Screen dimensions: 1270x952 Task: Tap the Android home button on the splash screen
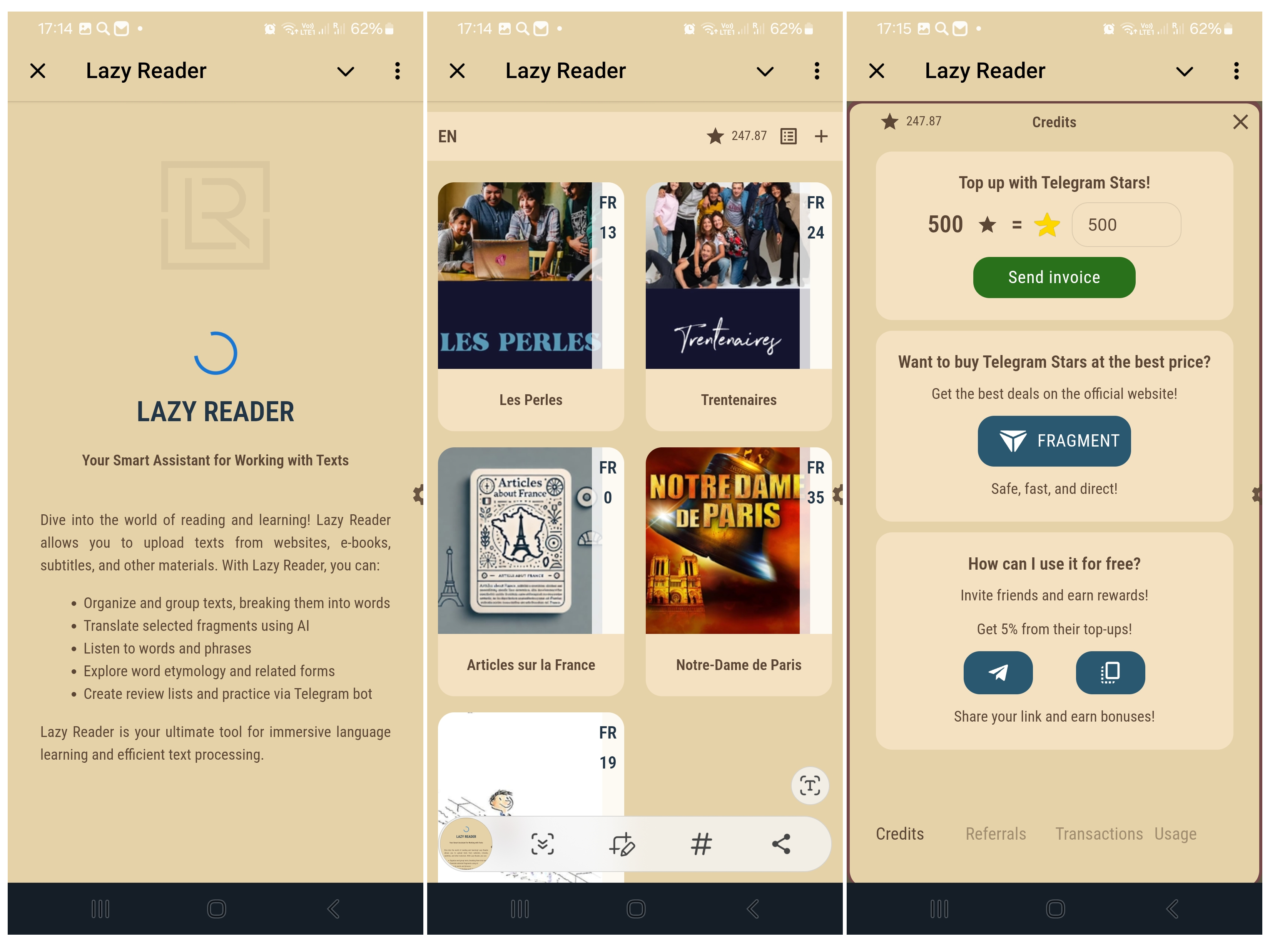click(216, 909)
